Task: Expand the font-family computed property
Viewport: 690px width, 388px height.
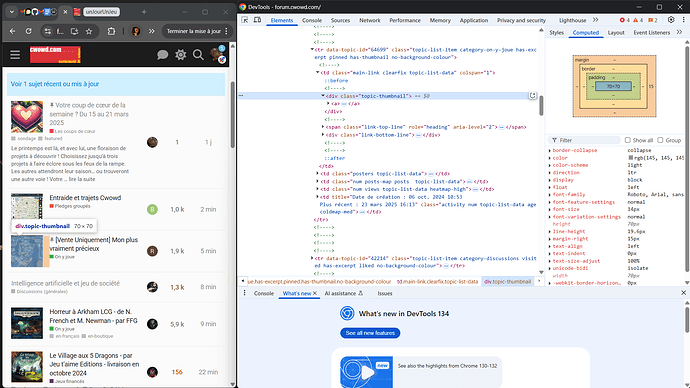Action: click(550, 194)
